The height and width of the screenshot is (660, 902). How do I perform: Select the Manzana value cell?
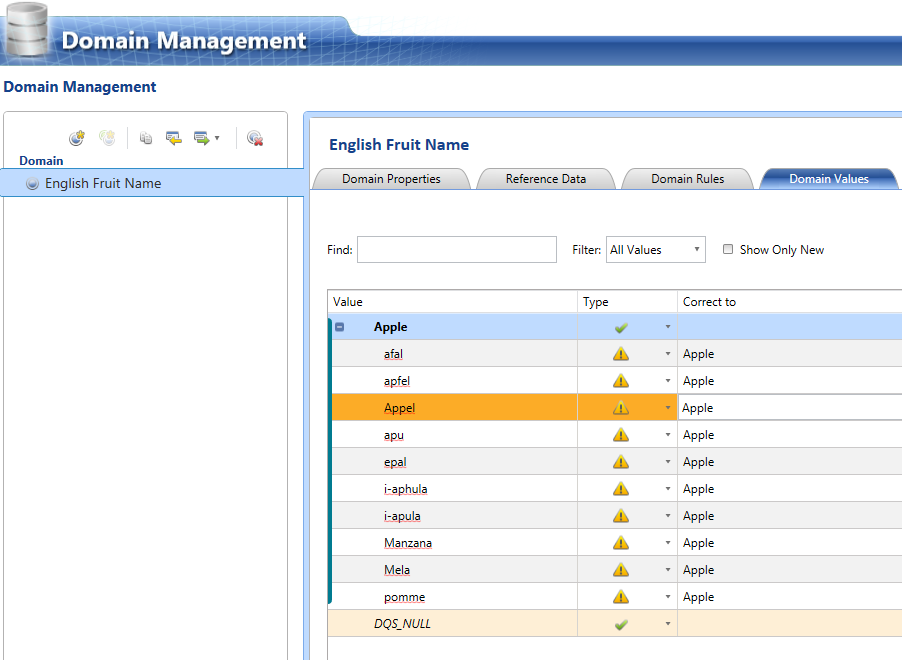454,543
